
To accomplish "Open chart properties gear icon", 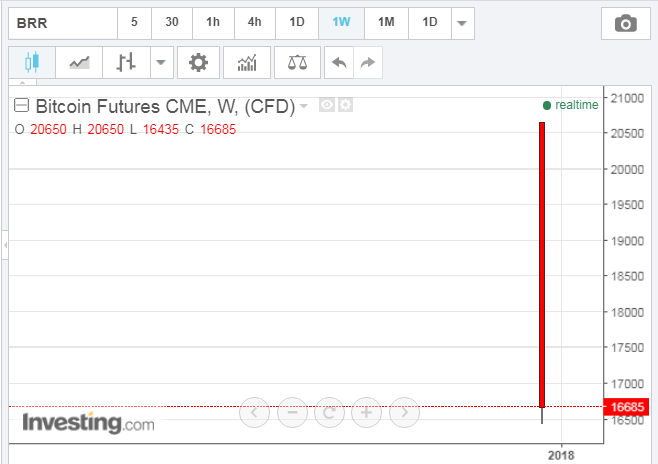I will [198, 63].
